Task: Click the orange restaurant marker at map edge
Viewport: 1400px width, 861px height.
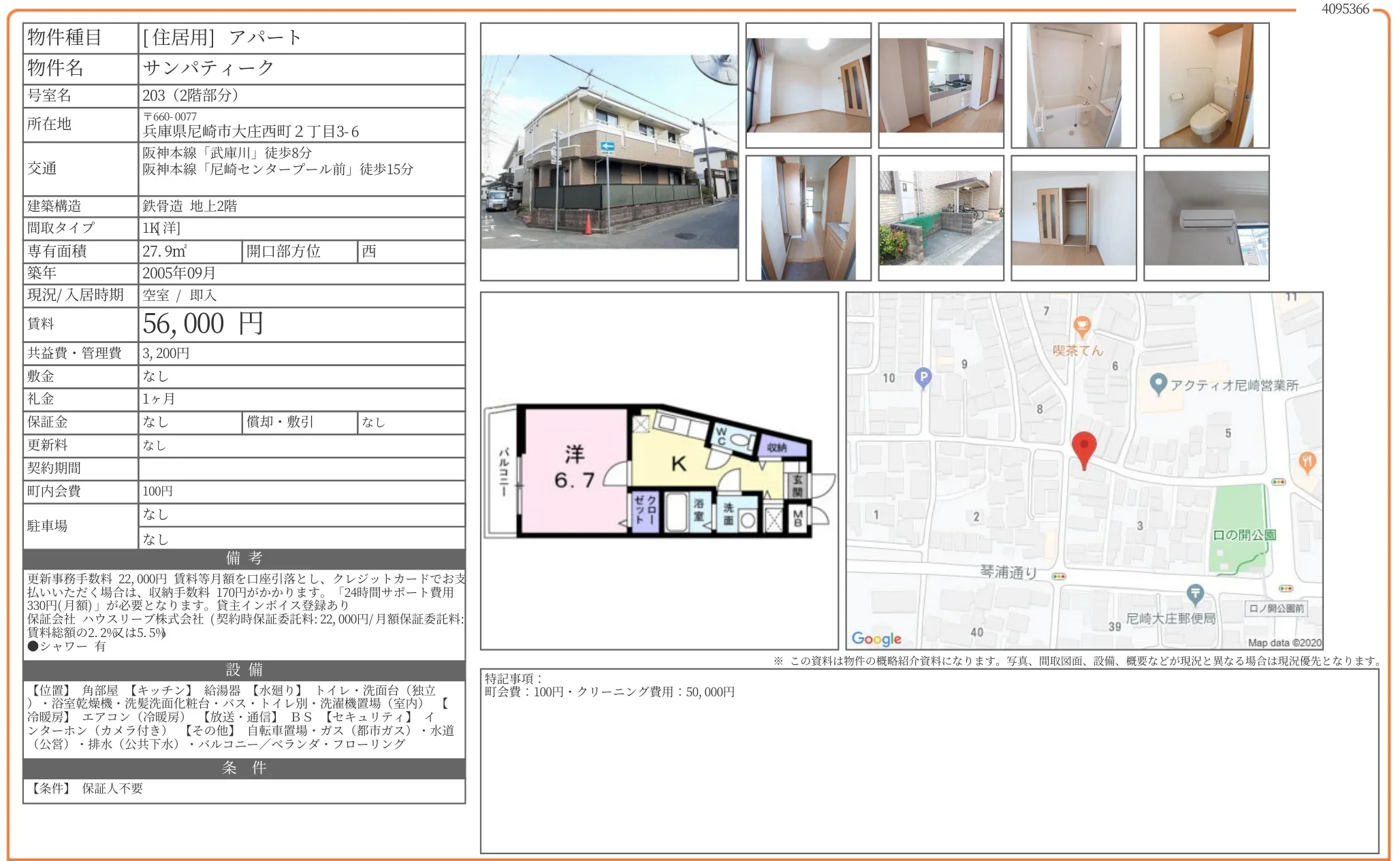Action: pyautogui.click(x=1306, y=462)
